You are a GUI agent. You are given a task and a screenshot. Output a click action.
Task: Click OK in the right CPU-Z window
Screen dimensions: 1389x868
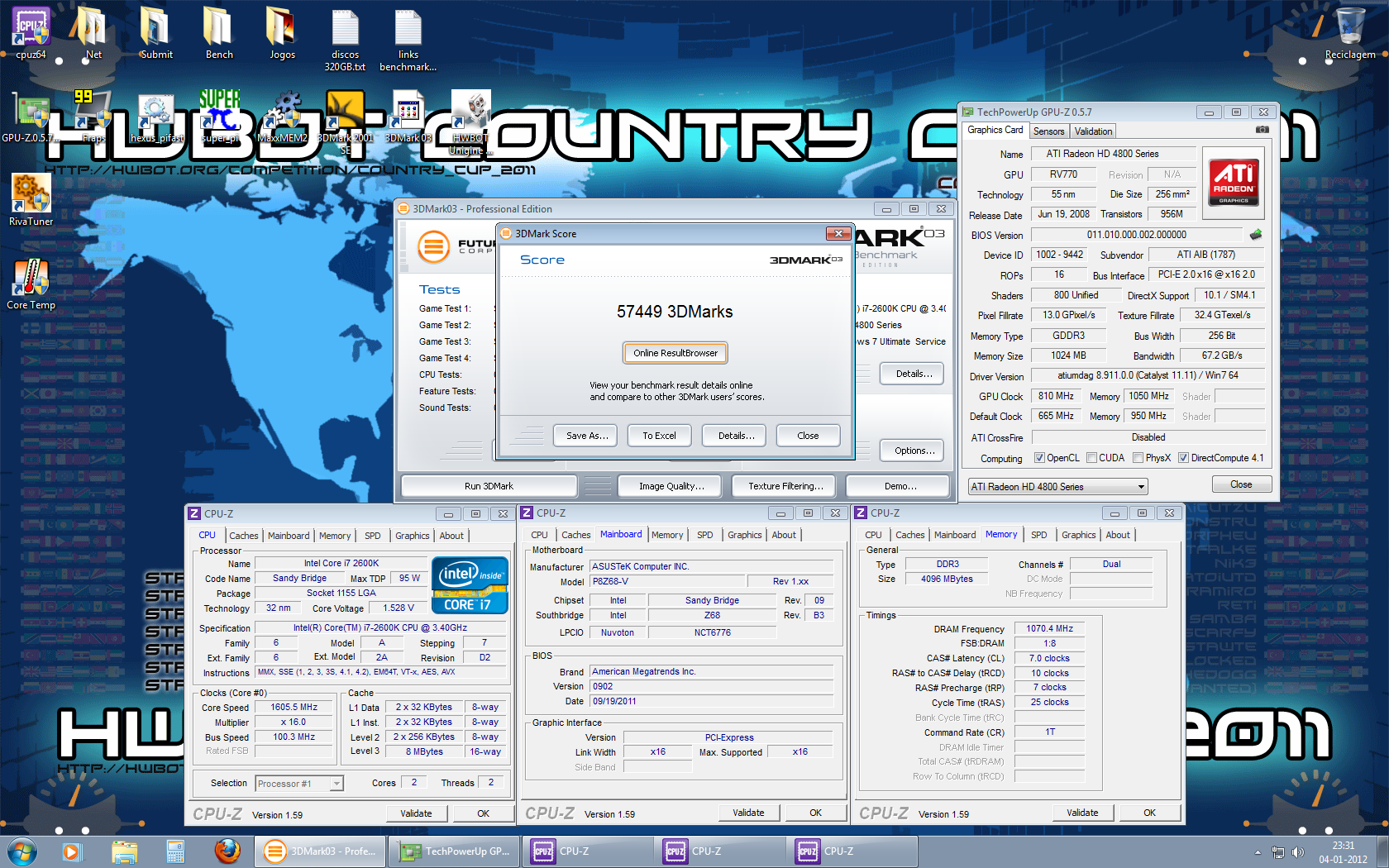point(1149,813)
